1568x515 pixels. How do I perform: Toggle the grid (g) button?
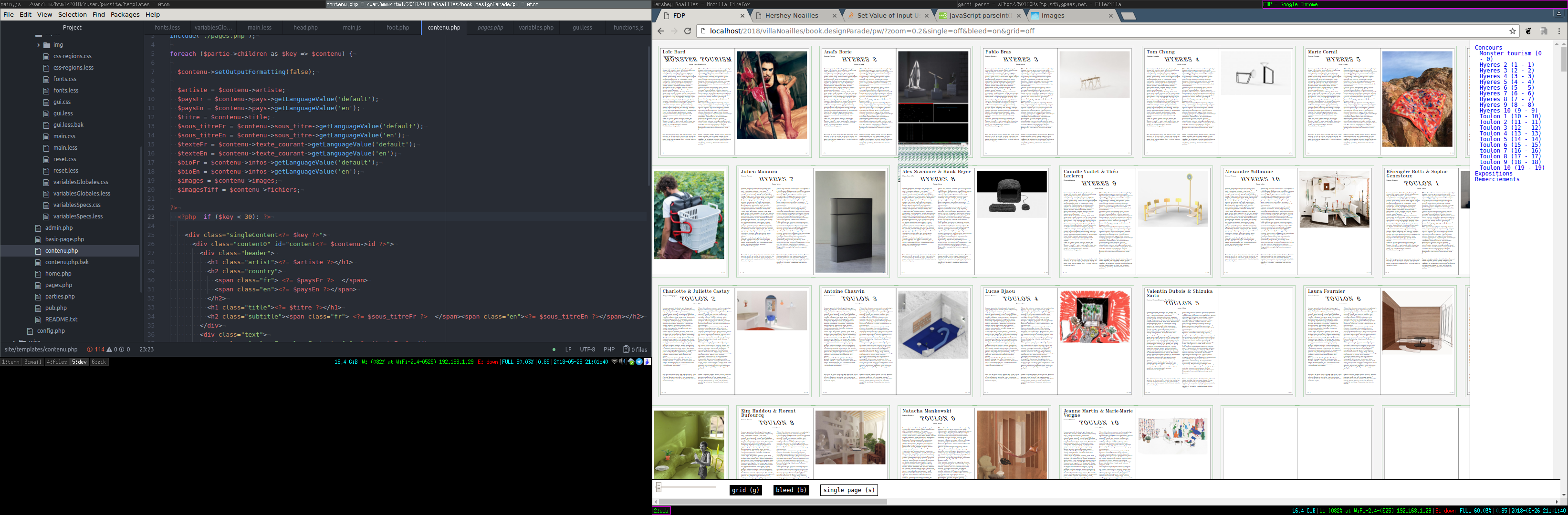(x=745, y=490)
